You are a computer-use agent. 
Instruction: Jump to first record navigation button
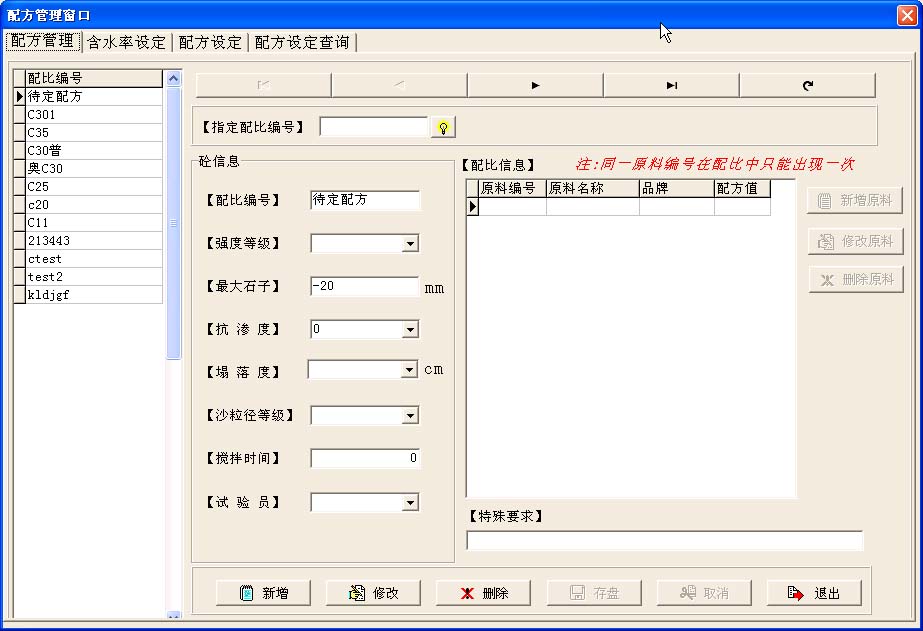tap(263, 86)
